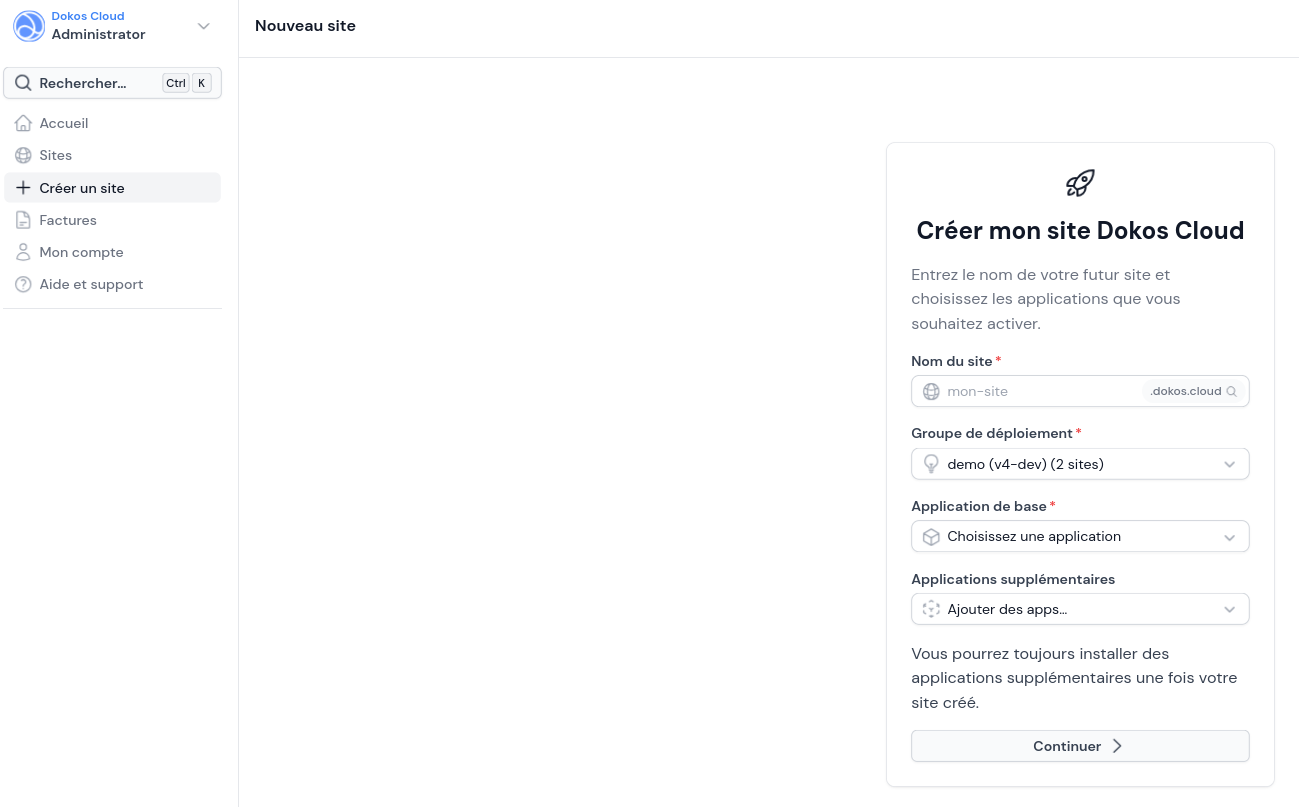
Task: Click the K shortcut key badge
Action: (x=202, y=83)
